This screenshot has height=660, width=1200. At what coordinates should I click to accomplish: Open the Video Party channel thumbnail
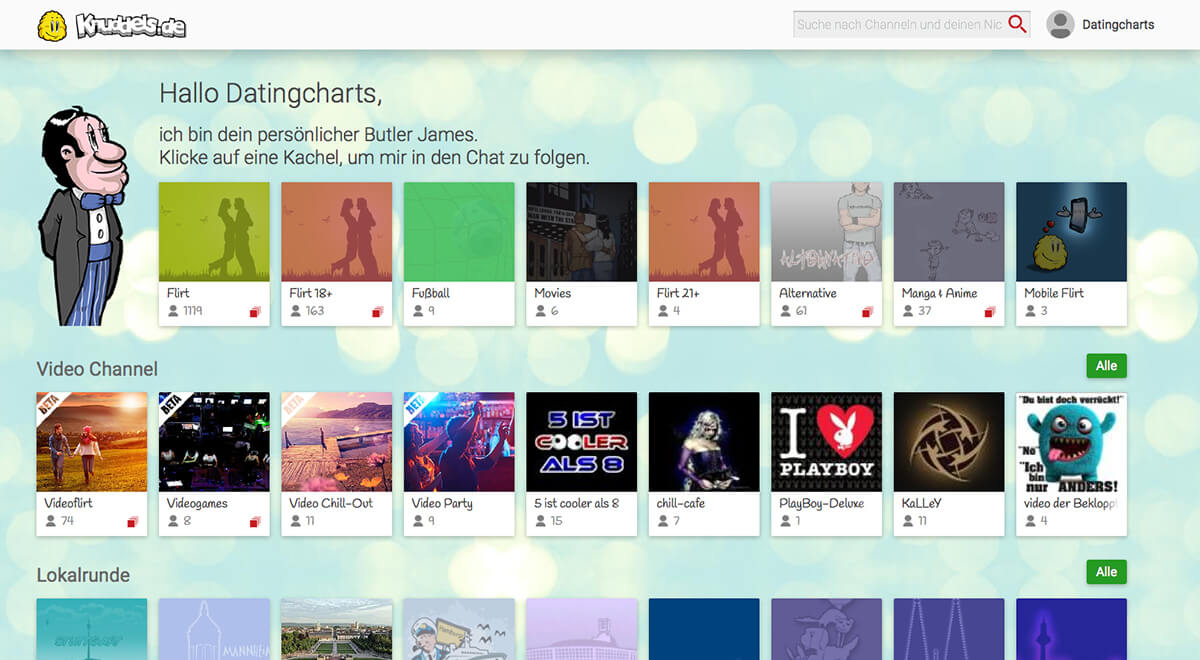(x=459, y=442)
